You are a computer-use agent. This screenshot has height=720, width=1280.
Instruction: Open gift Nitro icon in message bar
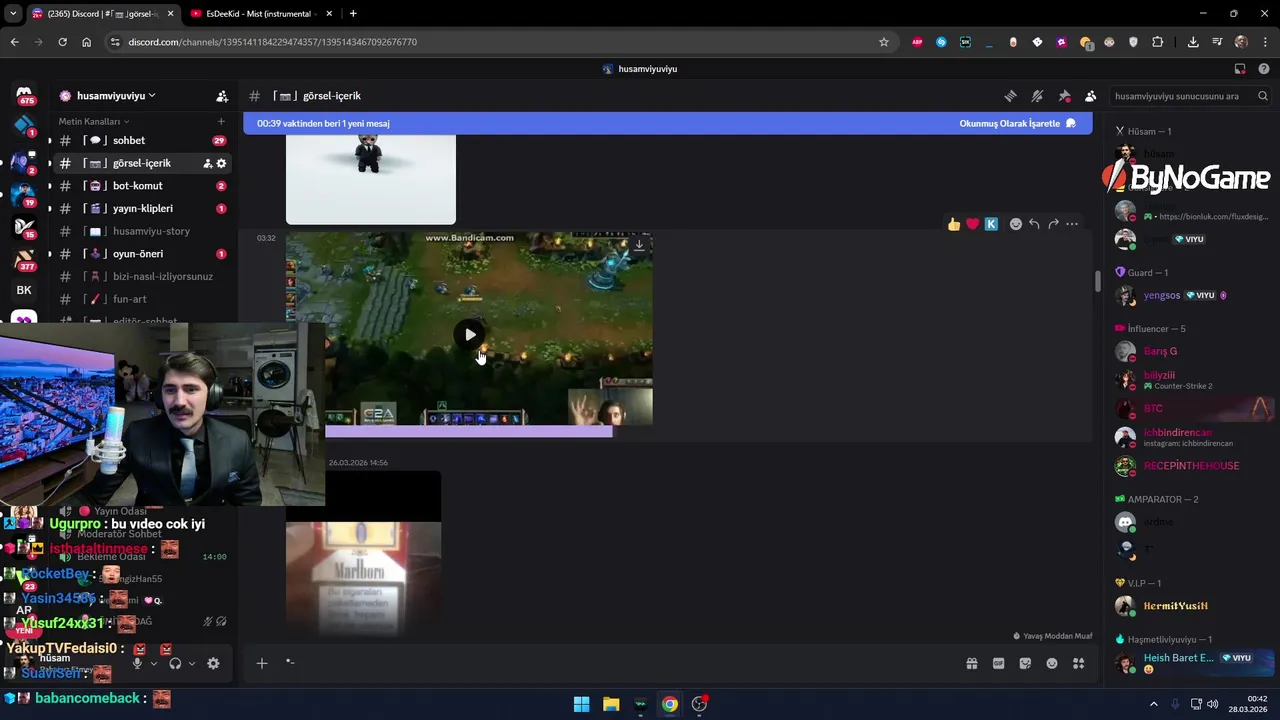point(971,663)
